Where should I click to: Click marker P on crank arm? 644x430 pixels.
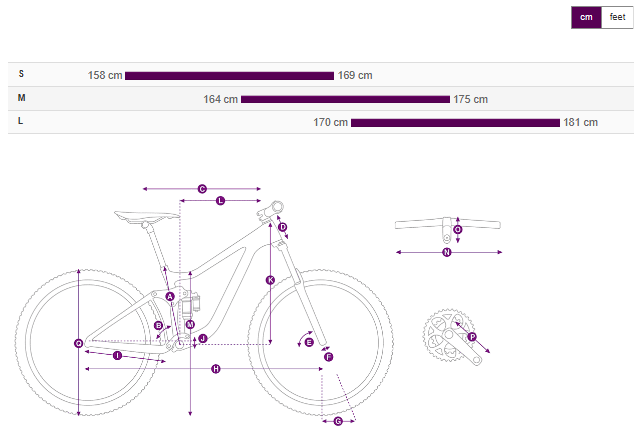[472, 337]
